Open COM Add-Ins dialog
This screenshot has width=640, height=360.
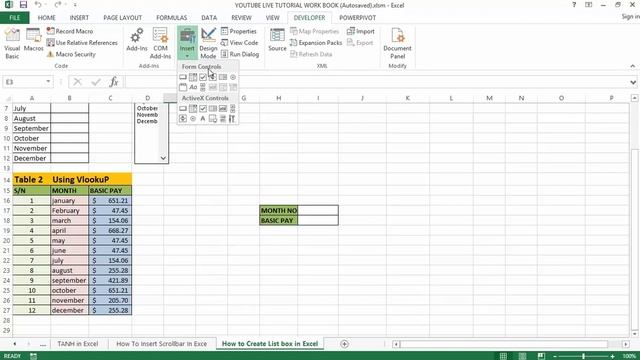[x=160, y=44]
